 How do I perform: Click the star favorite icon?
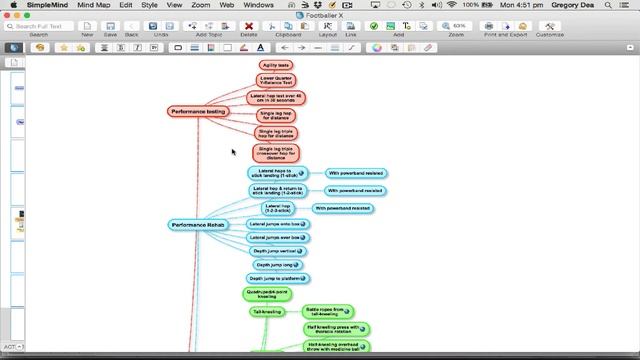pos(64,48)
